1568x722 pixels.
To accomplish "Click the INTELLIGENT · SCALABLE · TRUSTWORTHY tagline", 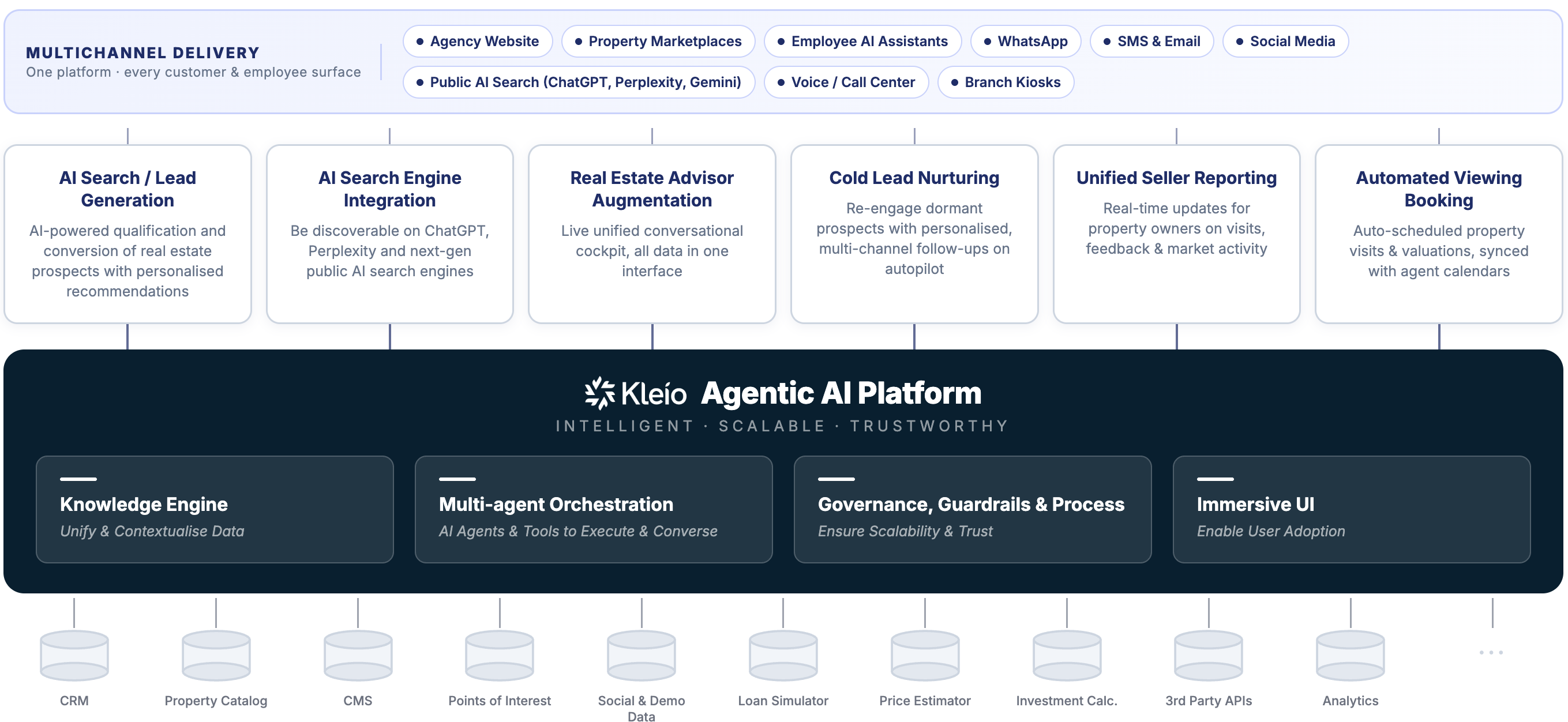I will point(783,426).
